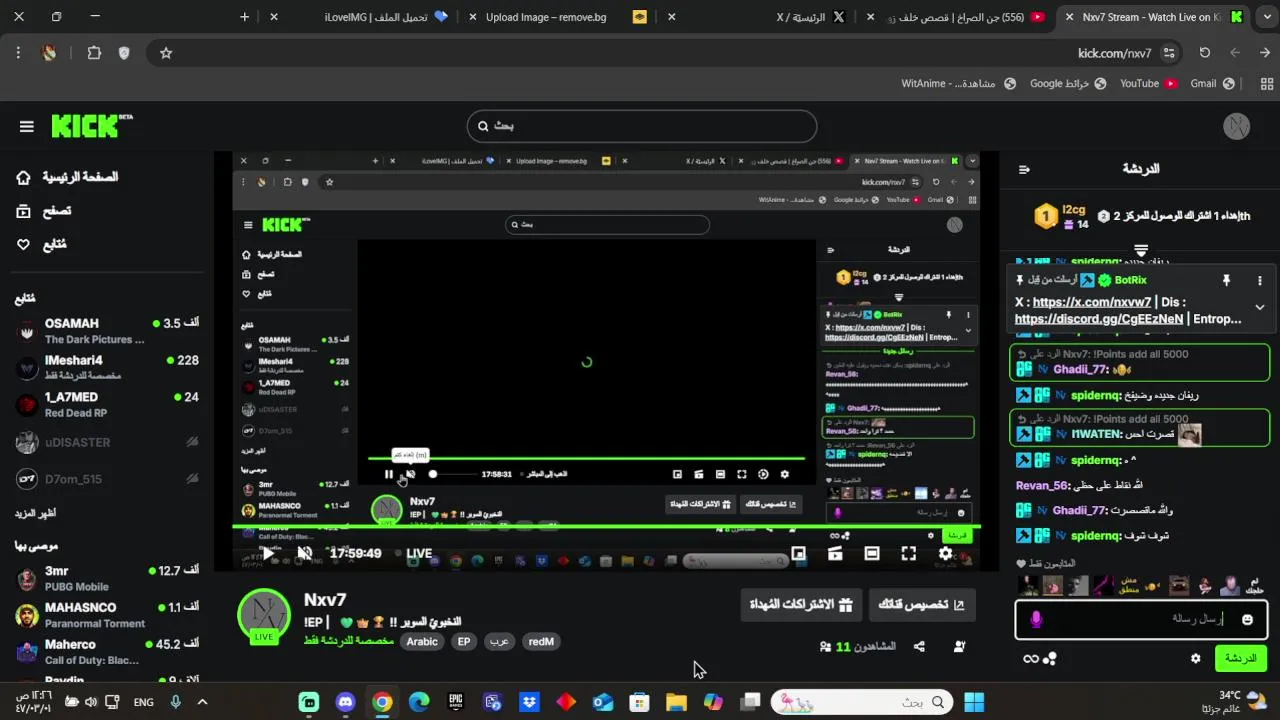Switch to the iLoveIMG browser tab

(x=375, y=17)
